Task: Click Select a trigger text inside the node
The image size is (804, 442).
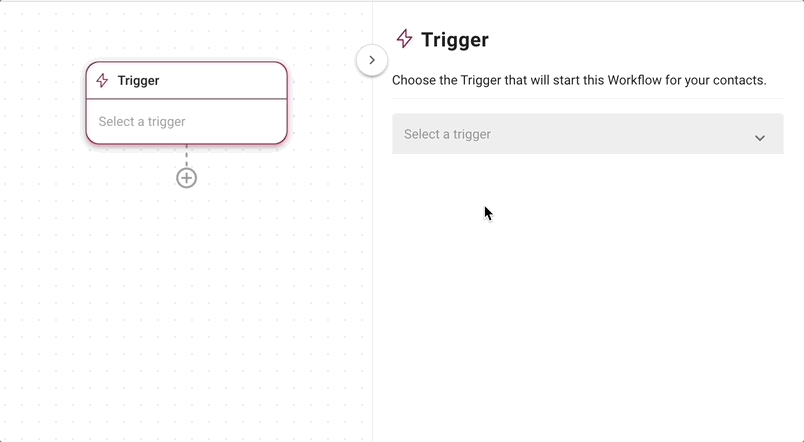Action: (x=142, y=122)
